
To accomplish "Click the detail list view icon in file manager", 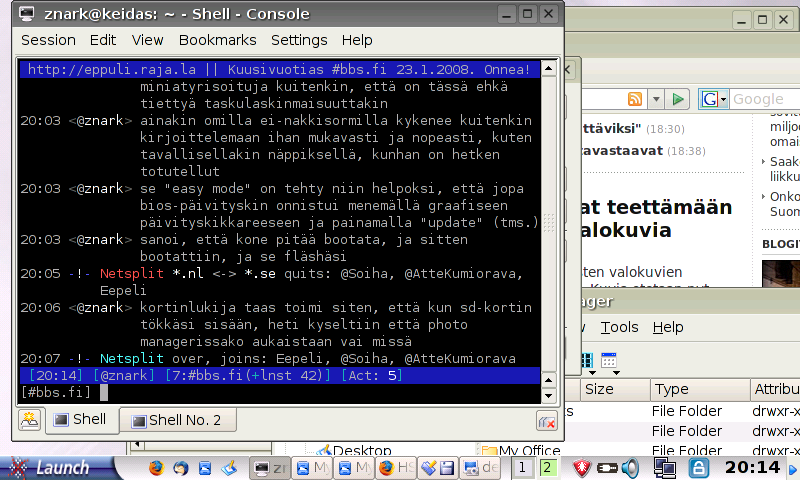I will [x=609, y=360].
